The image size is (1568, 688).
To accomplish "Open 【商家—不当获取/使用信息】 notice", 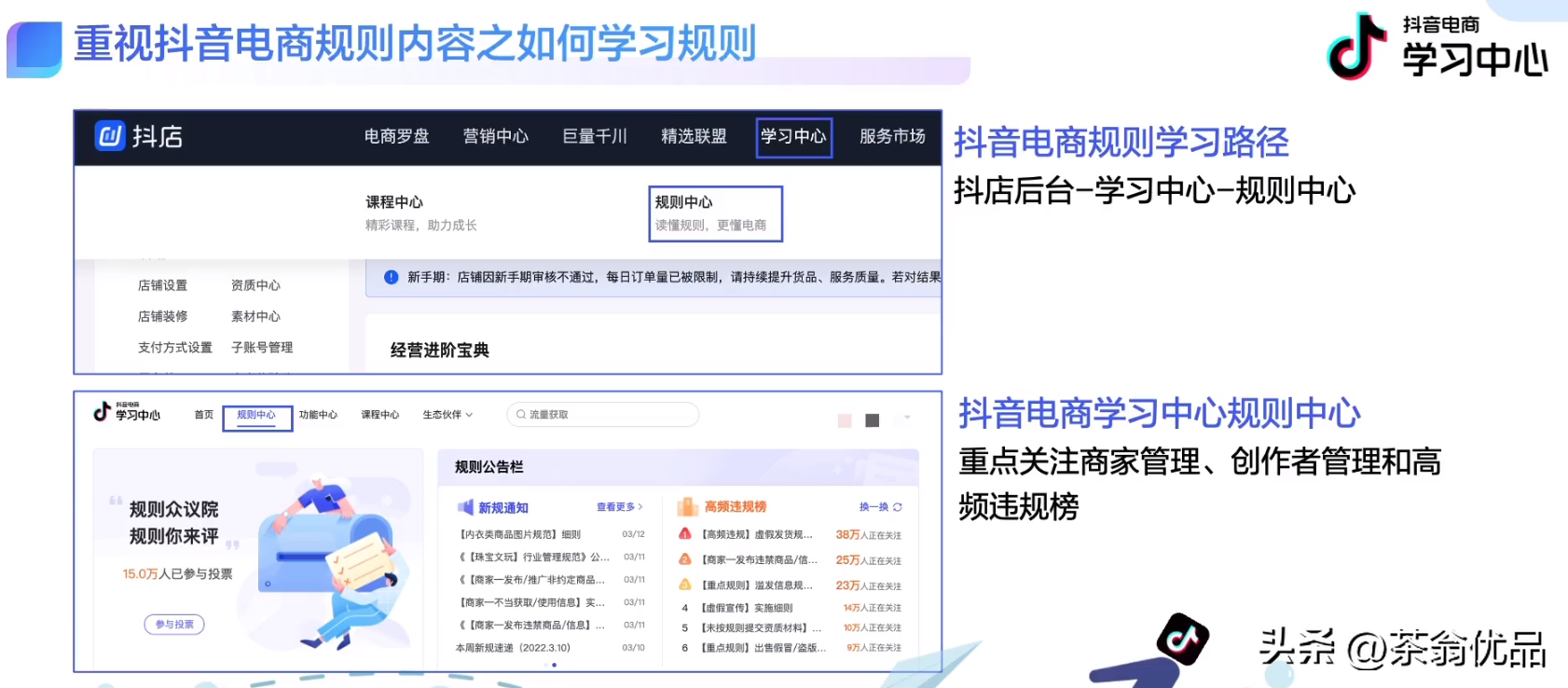I will [531, 602].
